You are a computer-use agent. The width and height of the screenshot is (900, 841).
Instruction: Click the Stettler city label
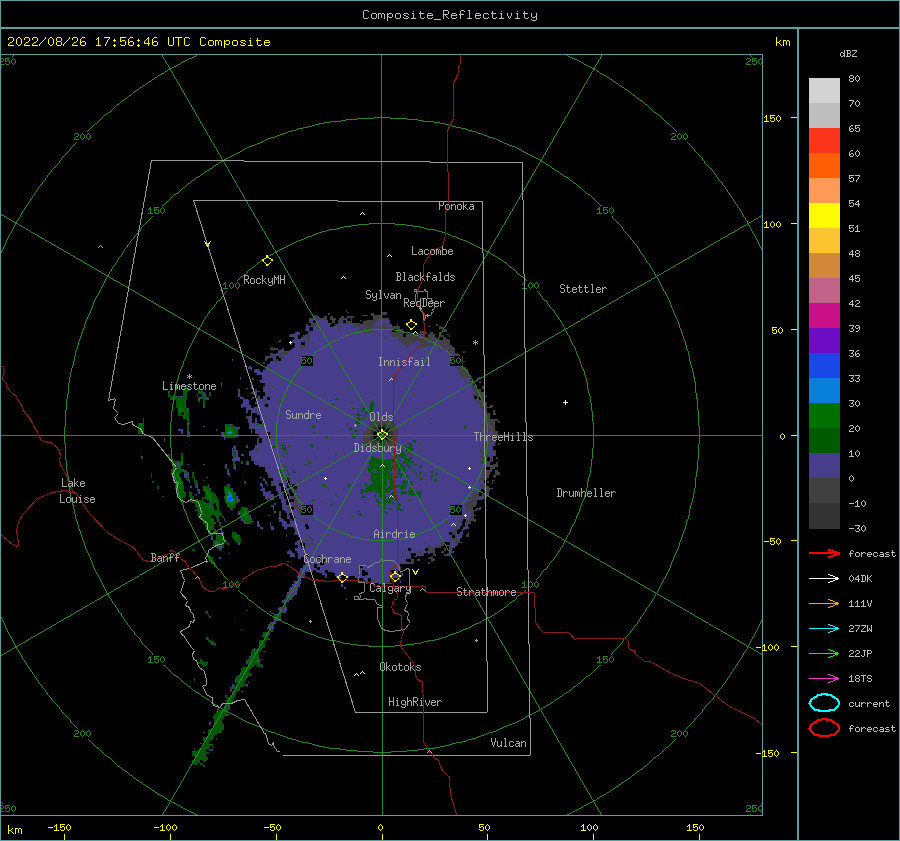click(583, 289)
